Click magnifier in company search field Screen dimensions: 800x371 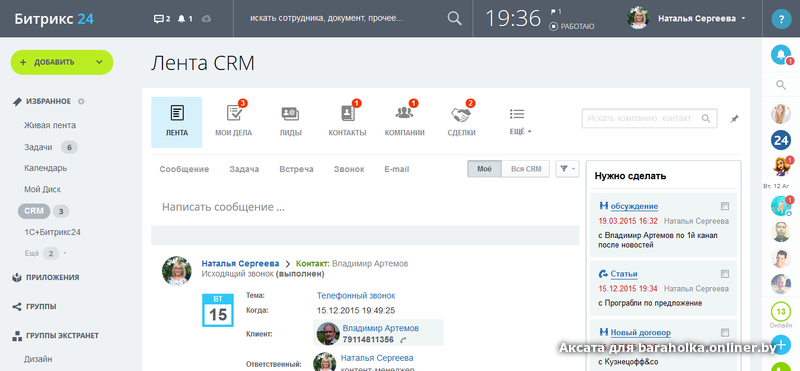[706, 118]
